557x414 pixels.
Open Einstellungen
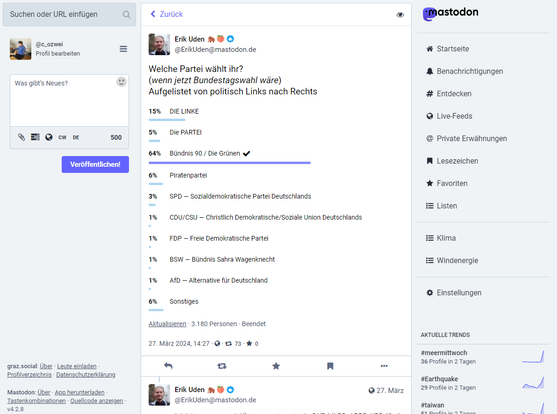454,292
